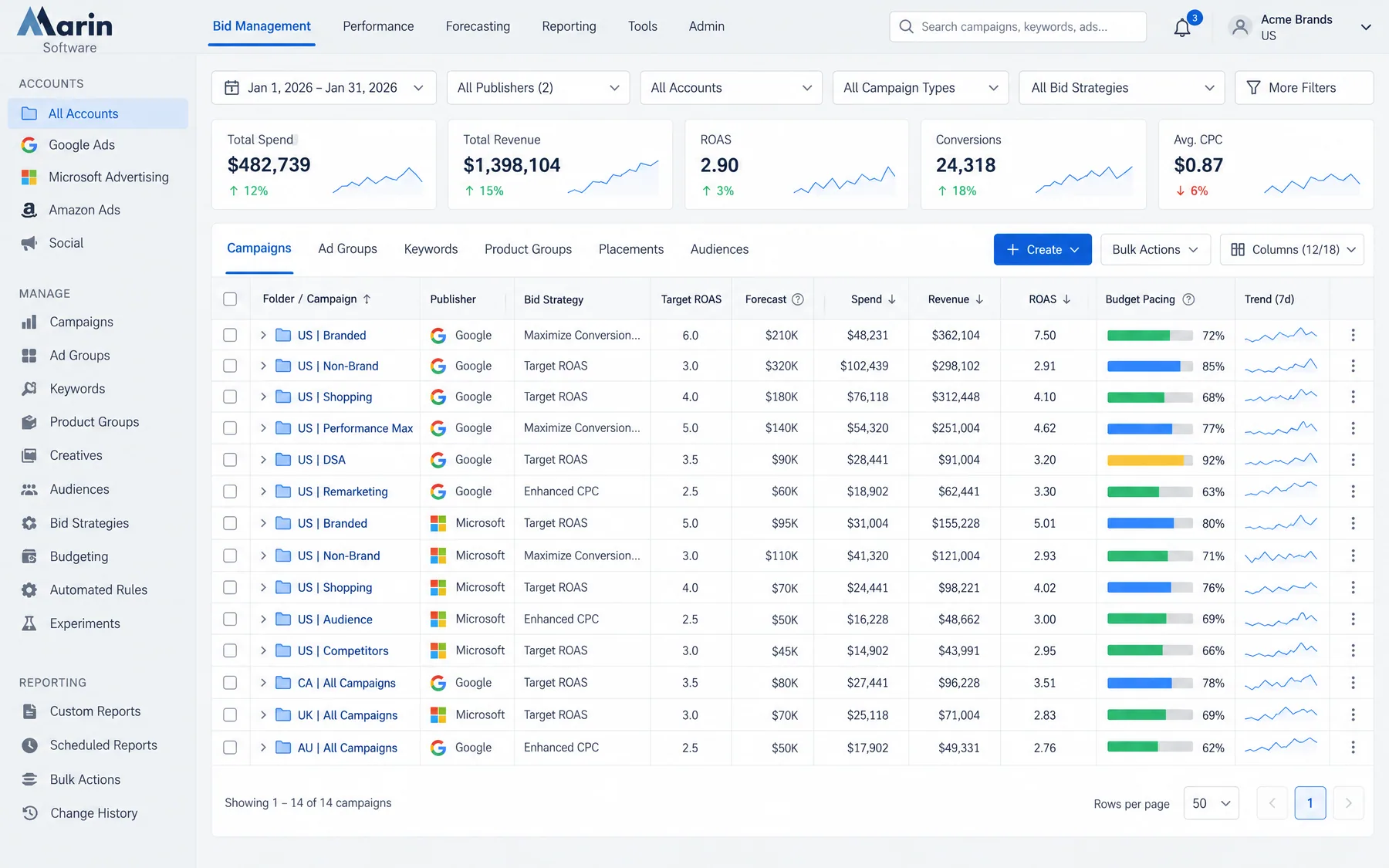Open Creatives icon

tap(29, 456)
